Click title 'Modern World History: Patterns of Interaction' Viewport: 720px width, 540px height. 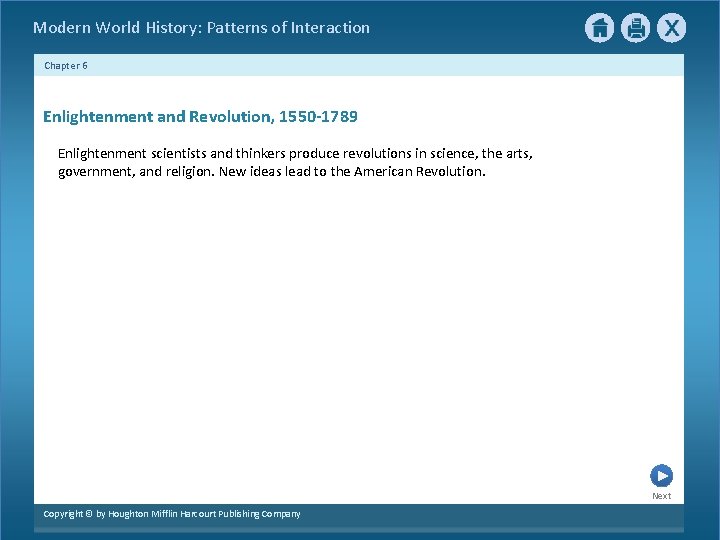201,28
